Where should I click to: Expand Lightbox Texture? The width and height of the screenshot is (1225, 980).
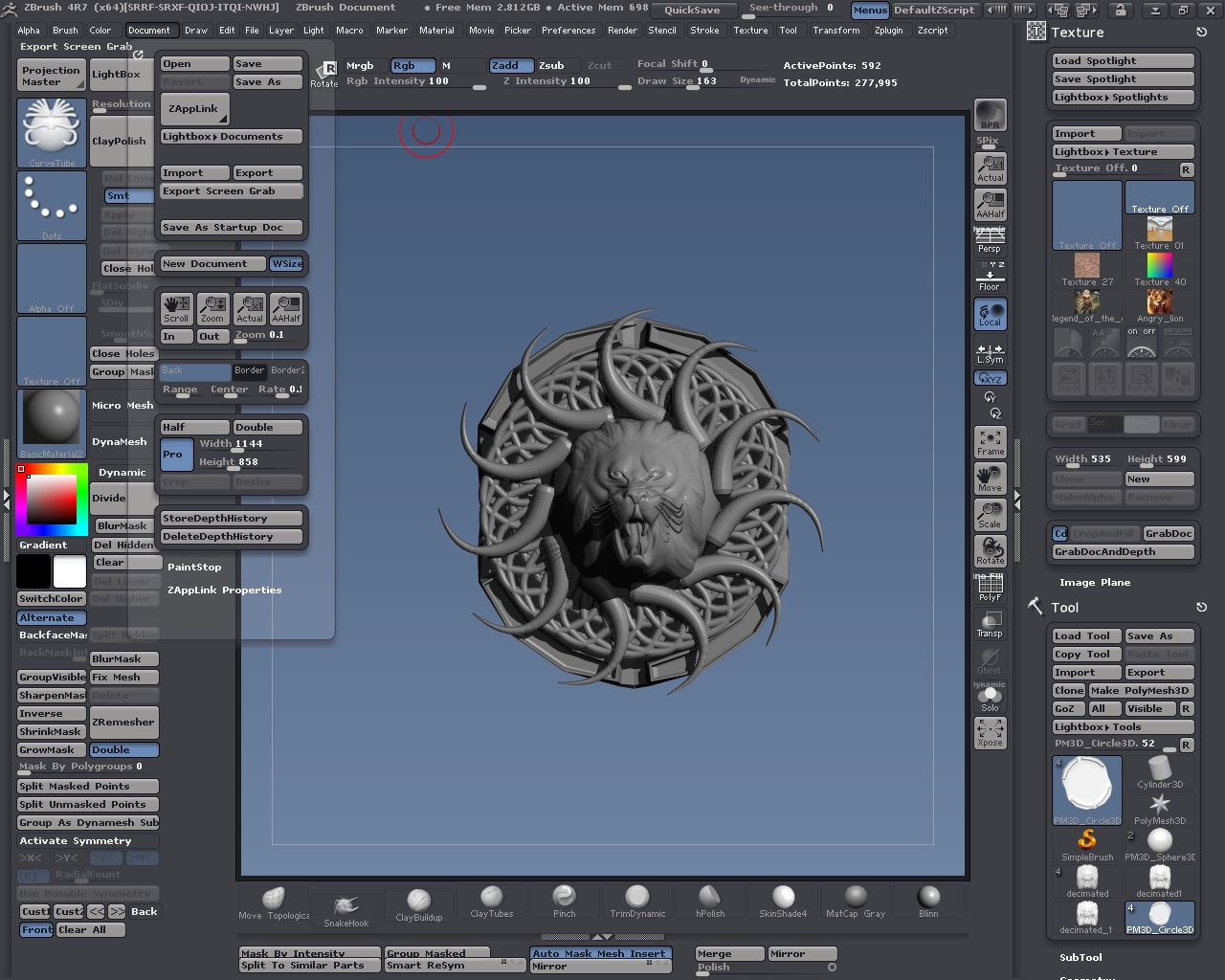pos(1124,152)
